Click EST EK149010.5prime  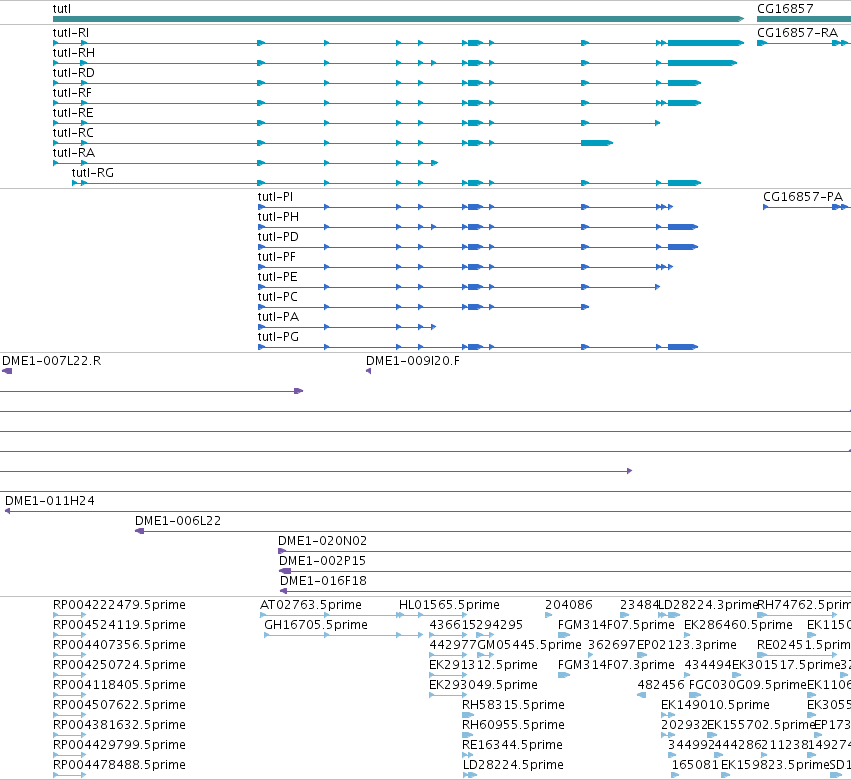click(715, 705)
